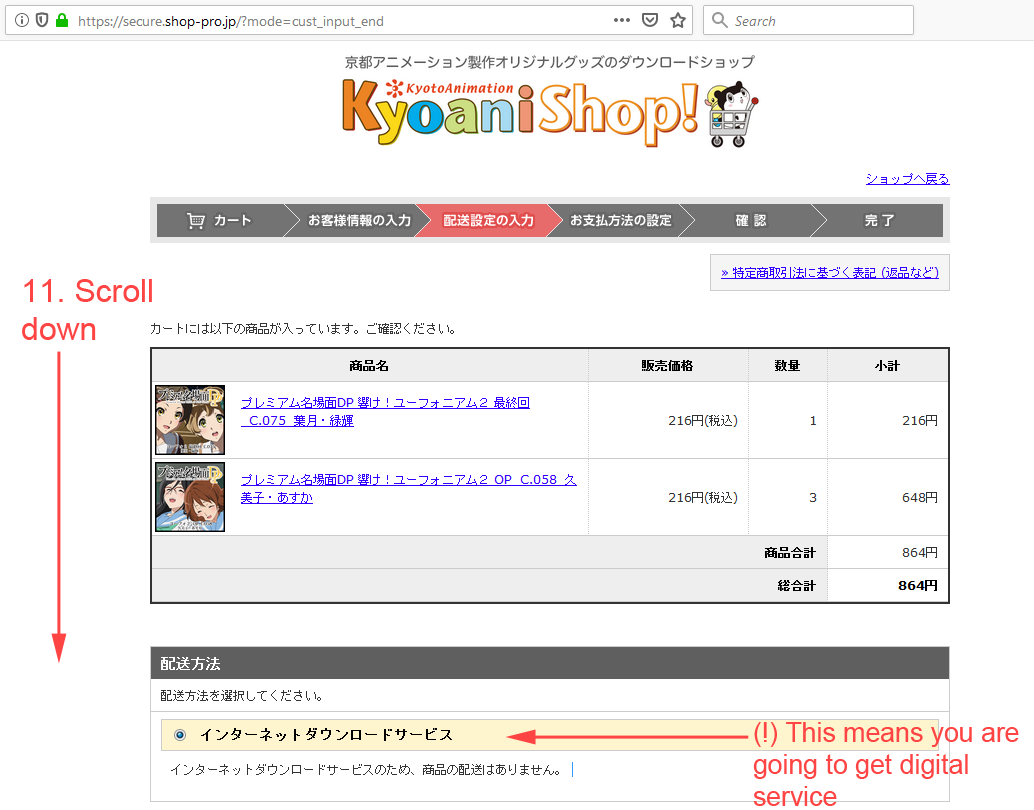Image resolution: width=1034 pixels, height=810 pixels.
Task: Click the shopping cart mascot icon
Action: 730,115
